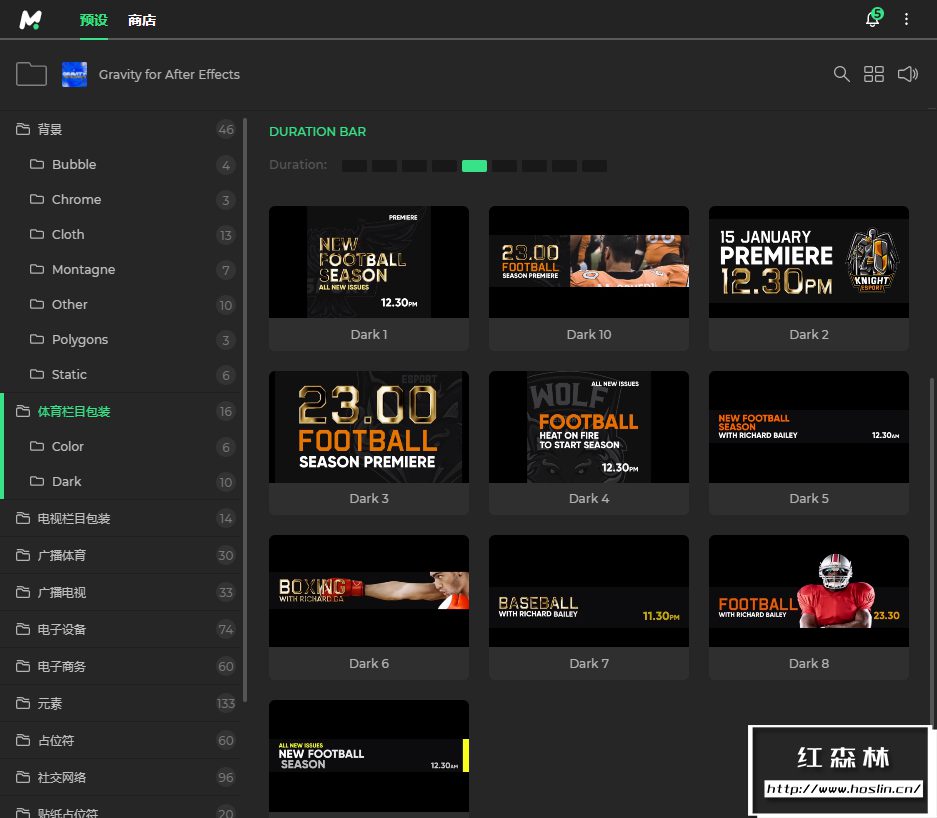The height and width of the screenshot is (818, 937).
Task: Switch to grid view layout icon
Action: 874,74
